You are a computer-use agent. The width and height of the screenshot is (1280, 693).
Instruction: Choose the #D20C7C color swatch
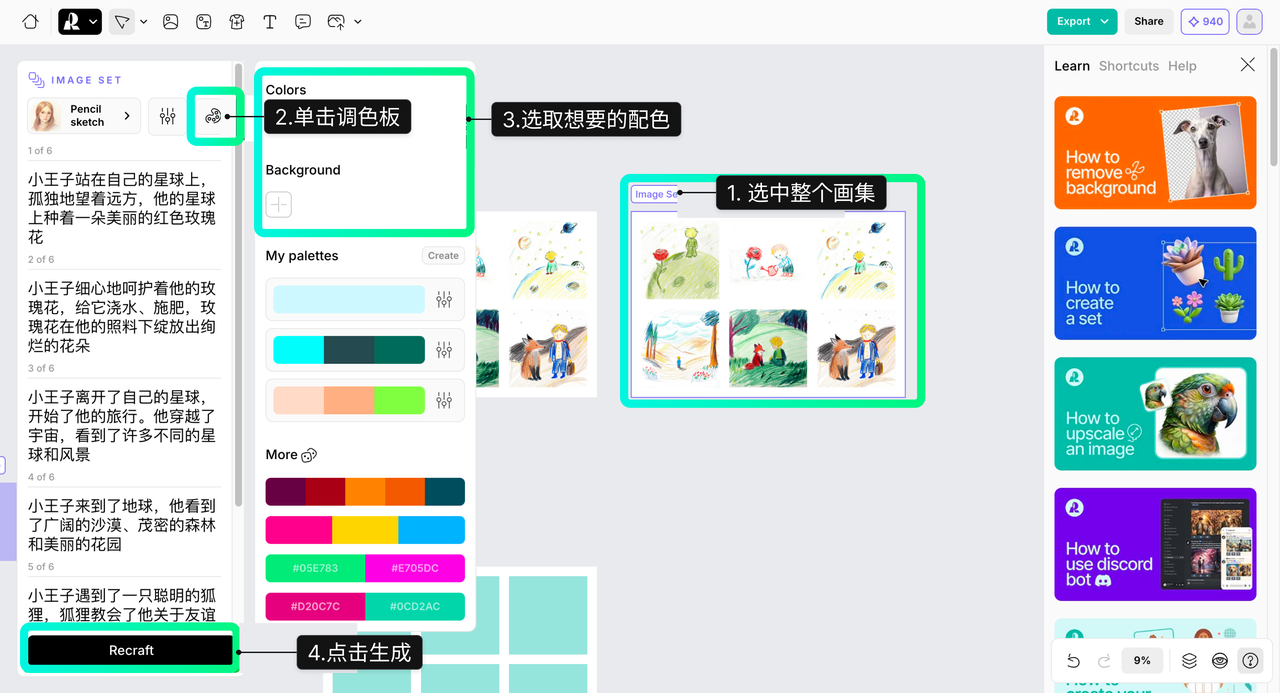(315, 606)
